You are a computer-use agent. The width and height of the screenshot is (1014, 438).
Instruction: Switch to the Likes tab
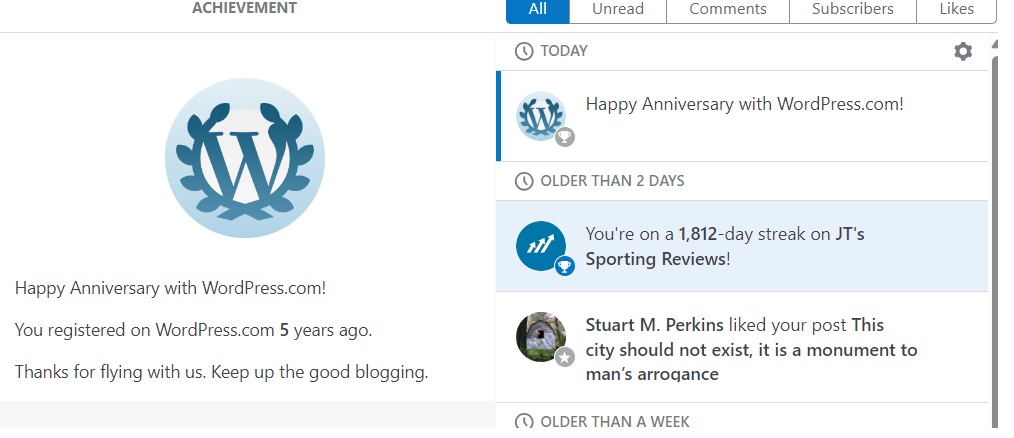[957, 9]
